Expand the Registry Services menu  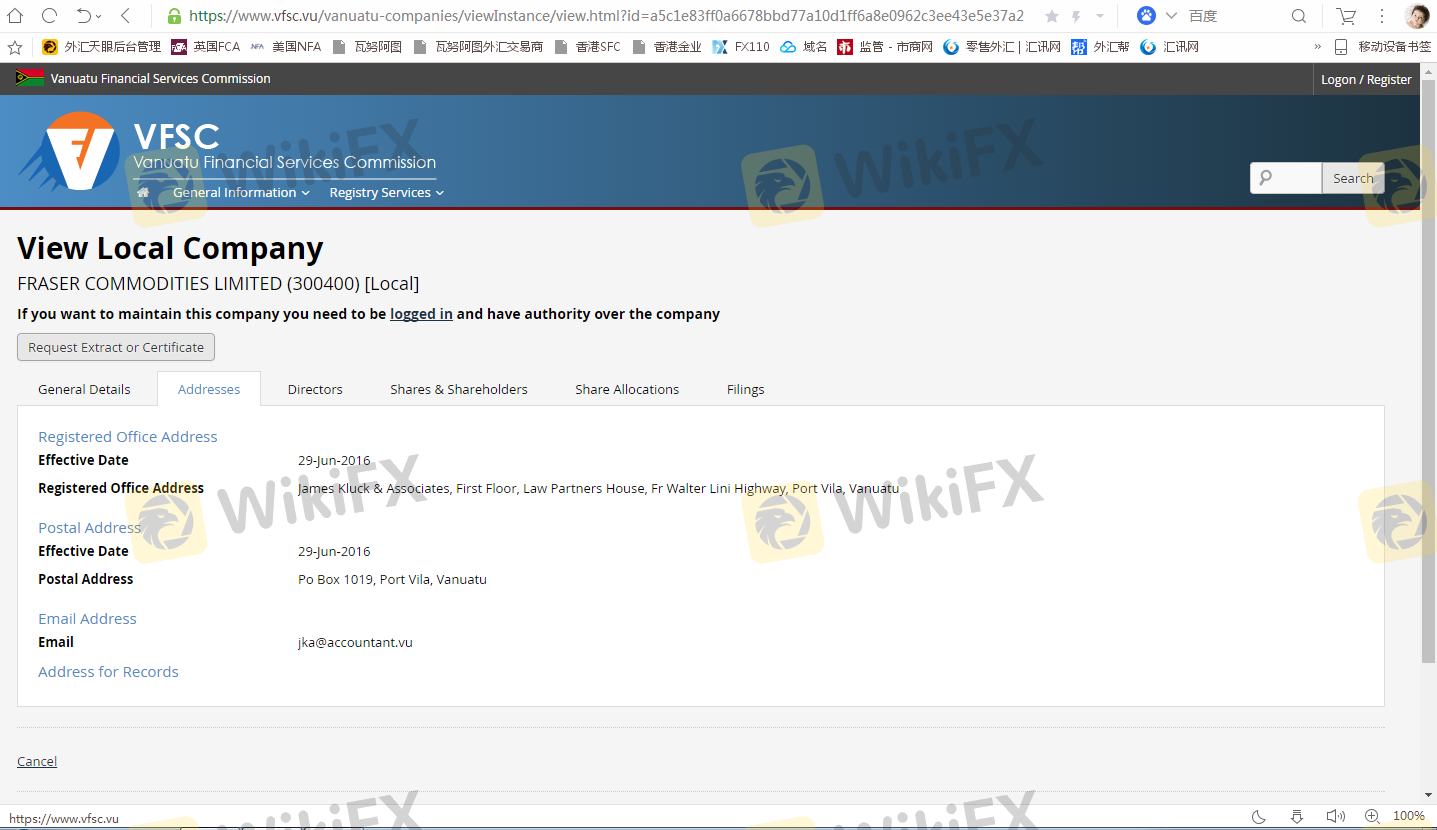coord(386,193)
